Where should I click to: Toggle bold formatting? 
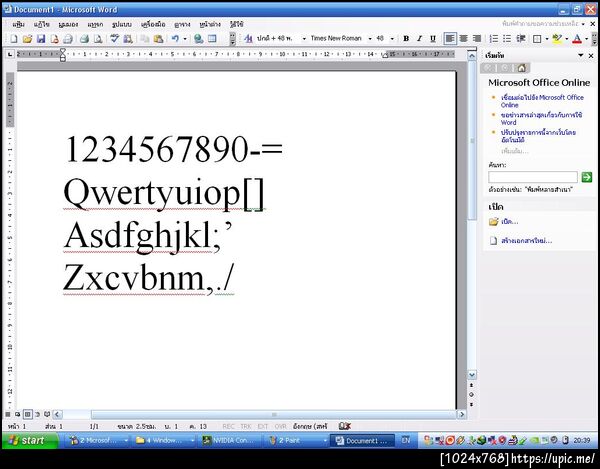(x=406, y=39)
